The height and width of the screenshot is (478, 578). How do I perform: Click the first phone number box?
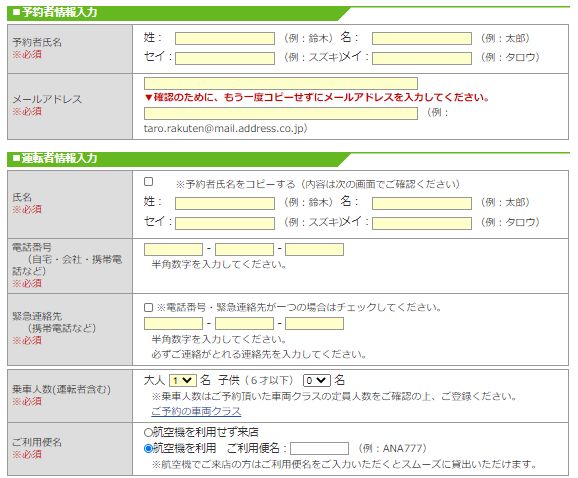tap(173, 250)
